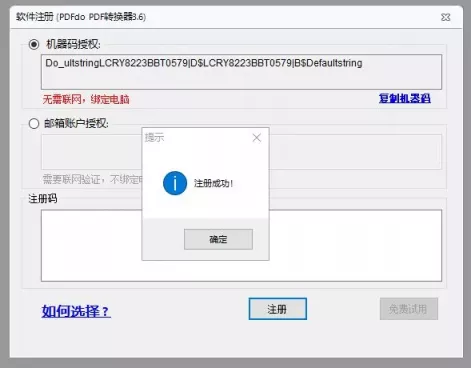Select the 机器码授权 radio button
The width and height of the screenshot is (471, 368).
pyautogui.click(x=34, y=44)
